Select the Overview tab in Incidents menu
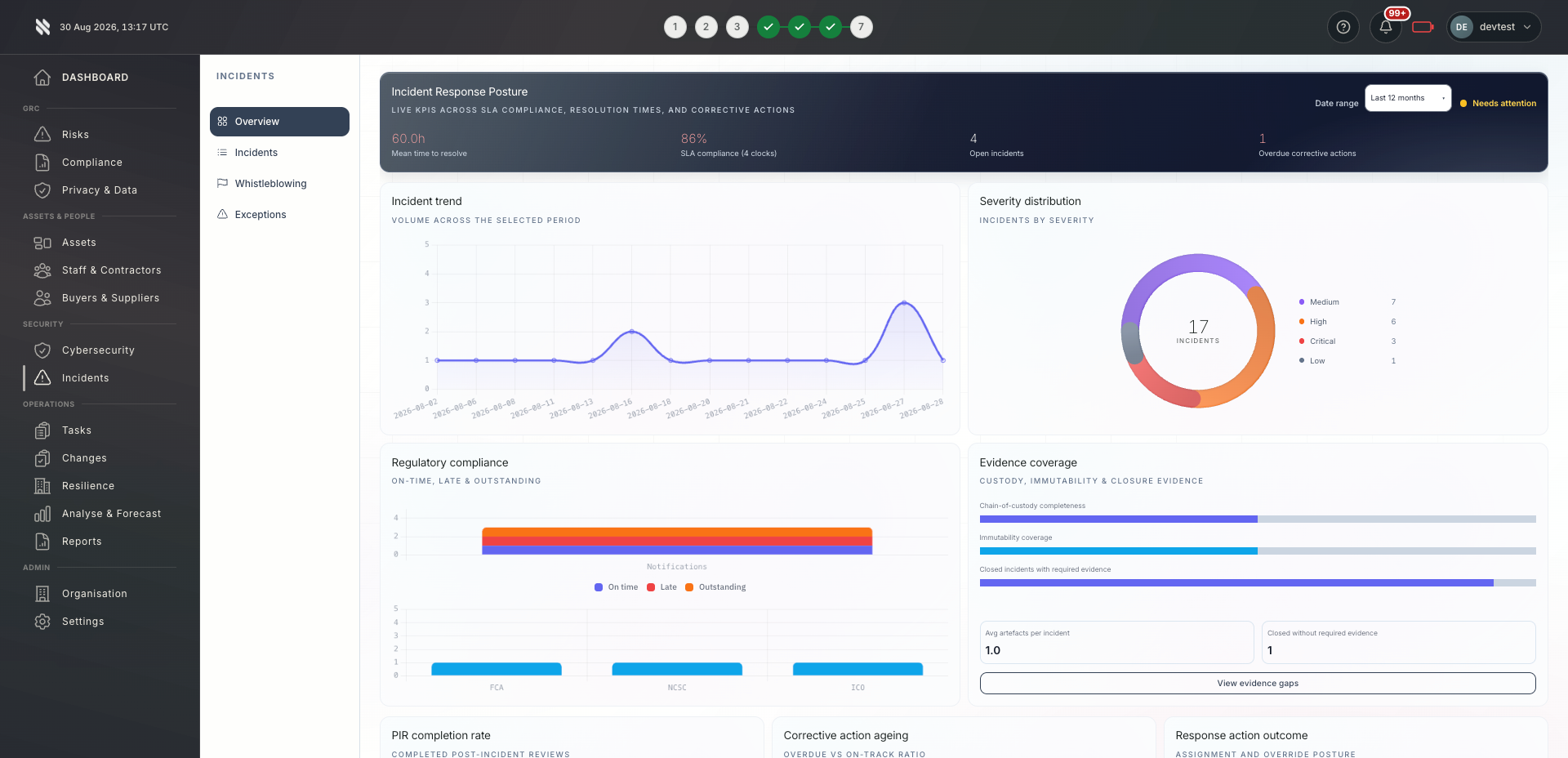 (279, 122)
